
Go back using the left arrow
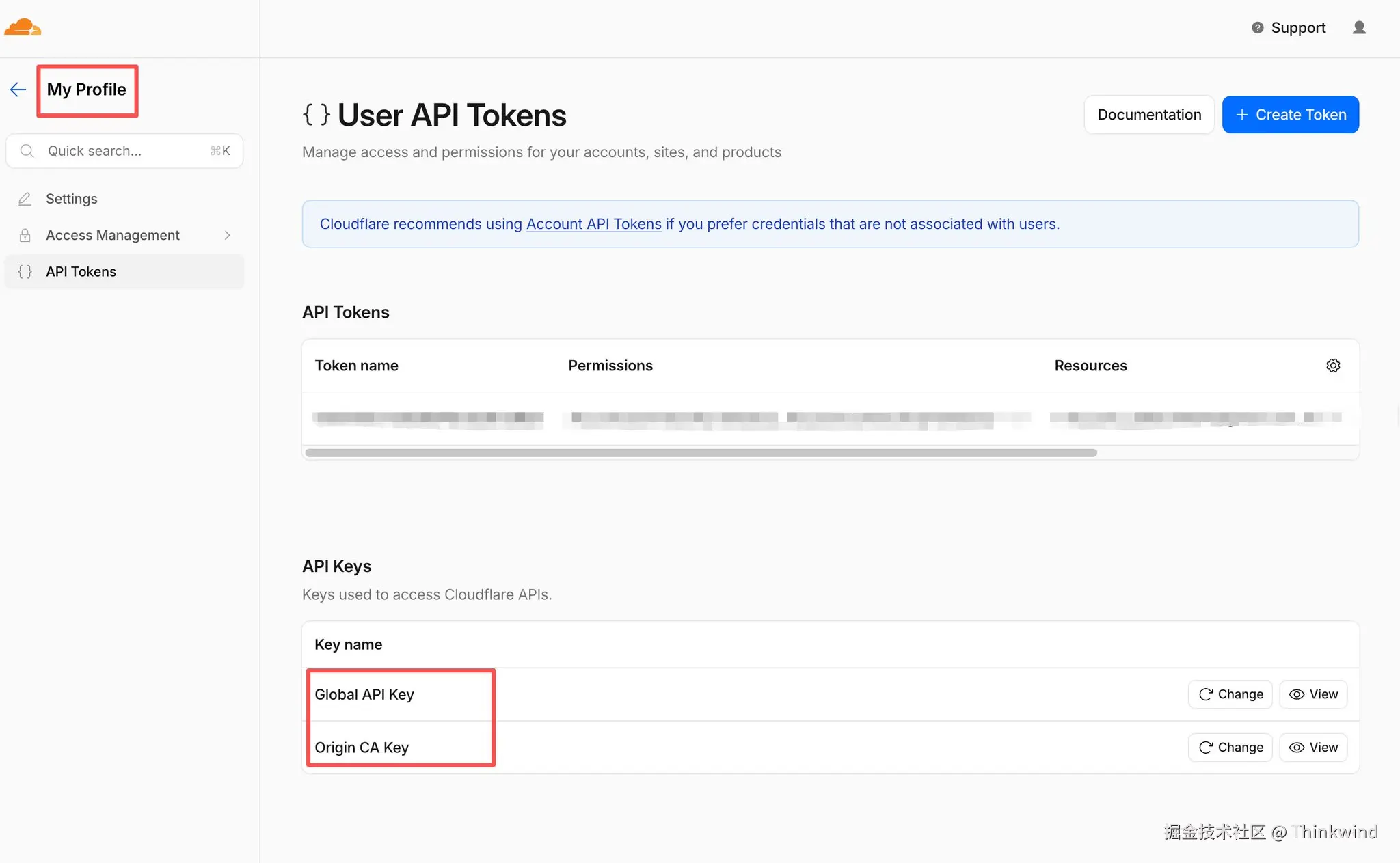pyautogui.click(x=18, y=90)
